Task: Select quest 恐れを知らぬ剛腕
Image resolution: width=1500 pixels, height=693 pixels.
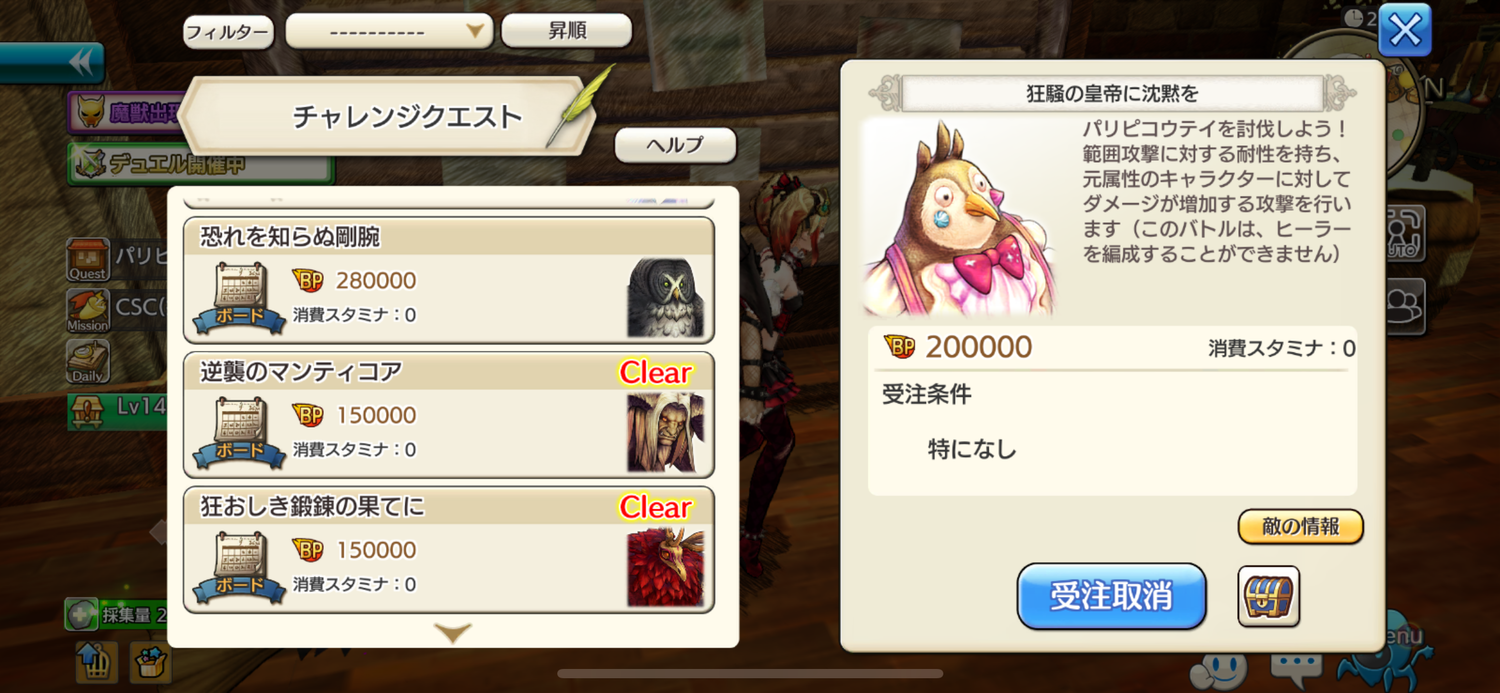Action: coord(449,281)
